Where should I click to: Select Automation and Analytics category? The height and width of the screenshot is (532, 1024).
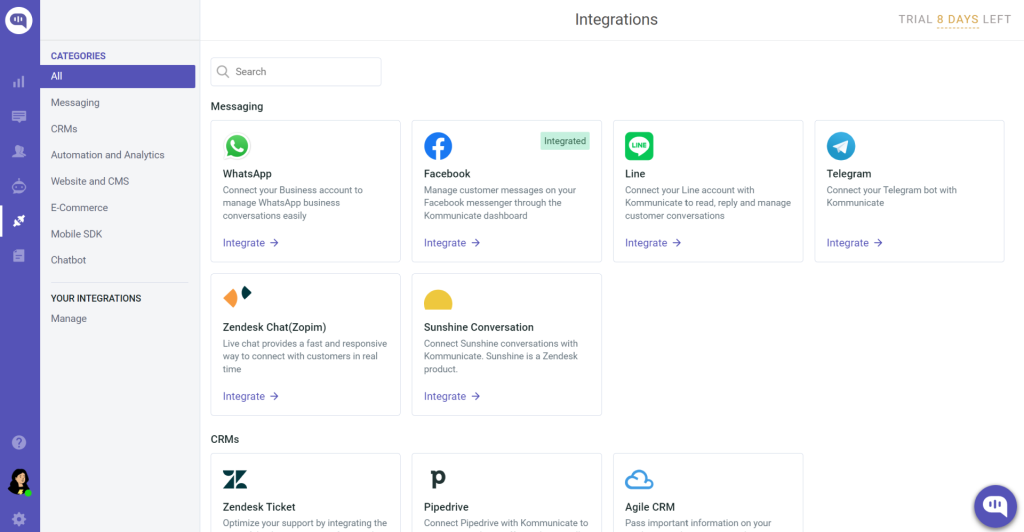tap(108, 155)
